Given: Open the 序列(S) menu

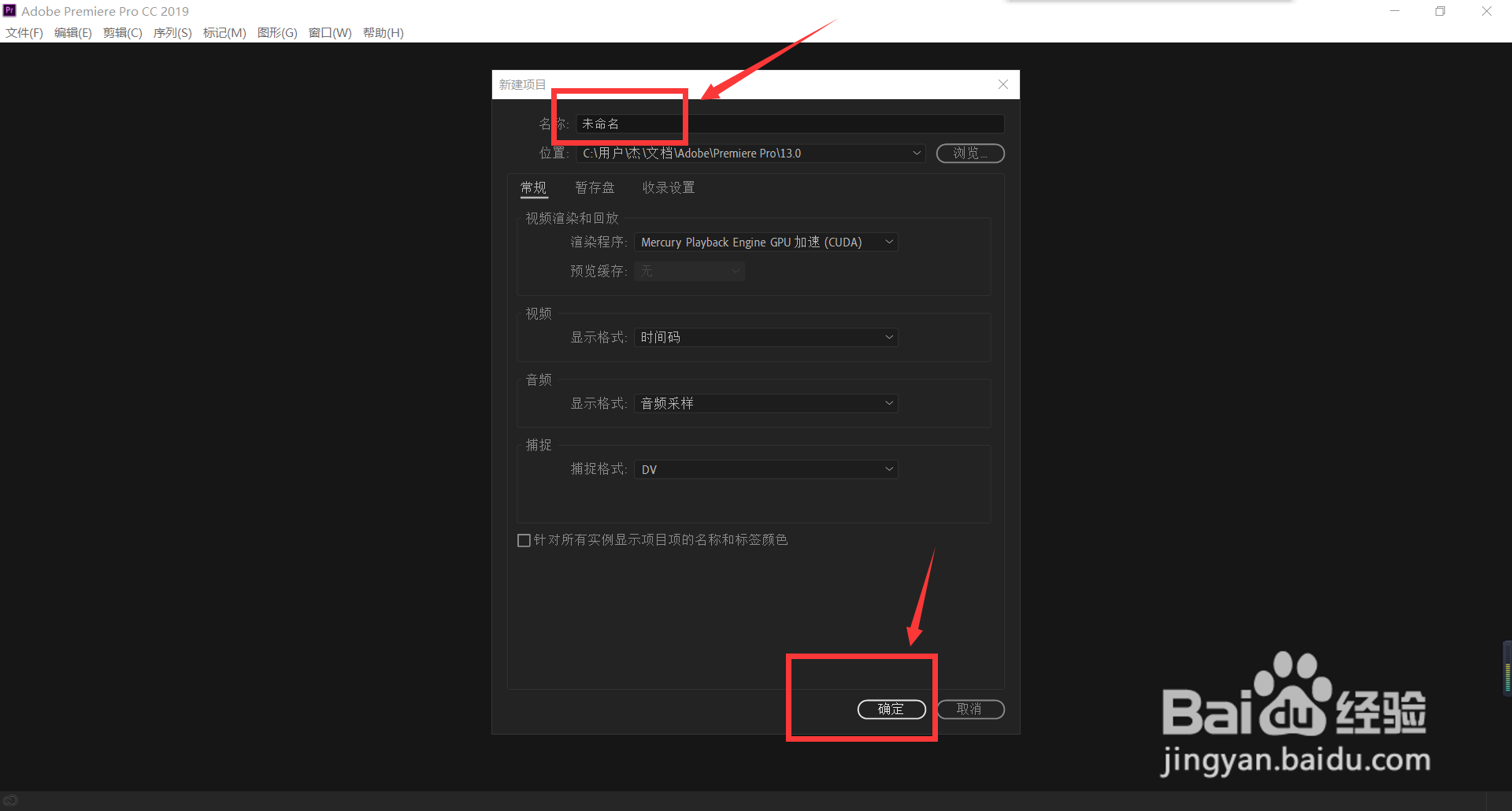Looking at the screenshot, I should 172,32.
